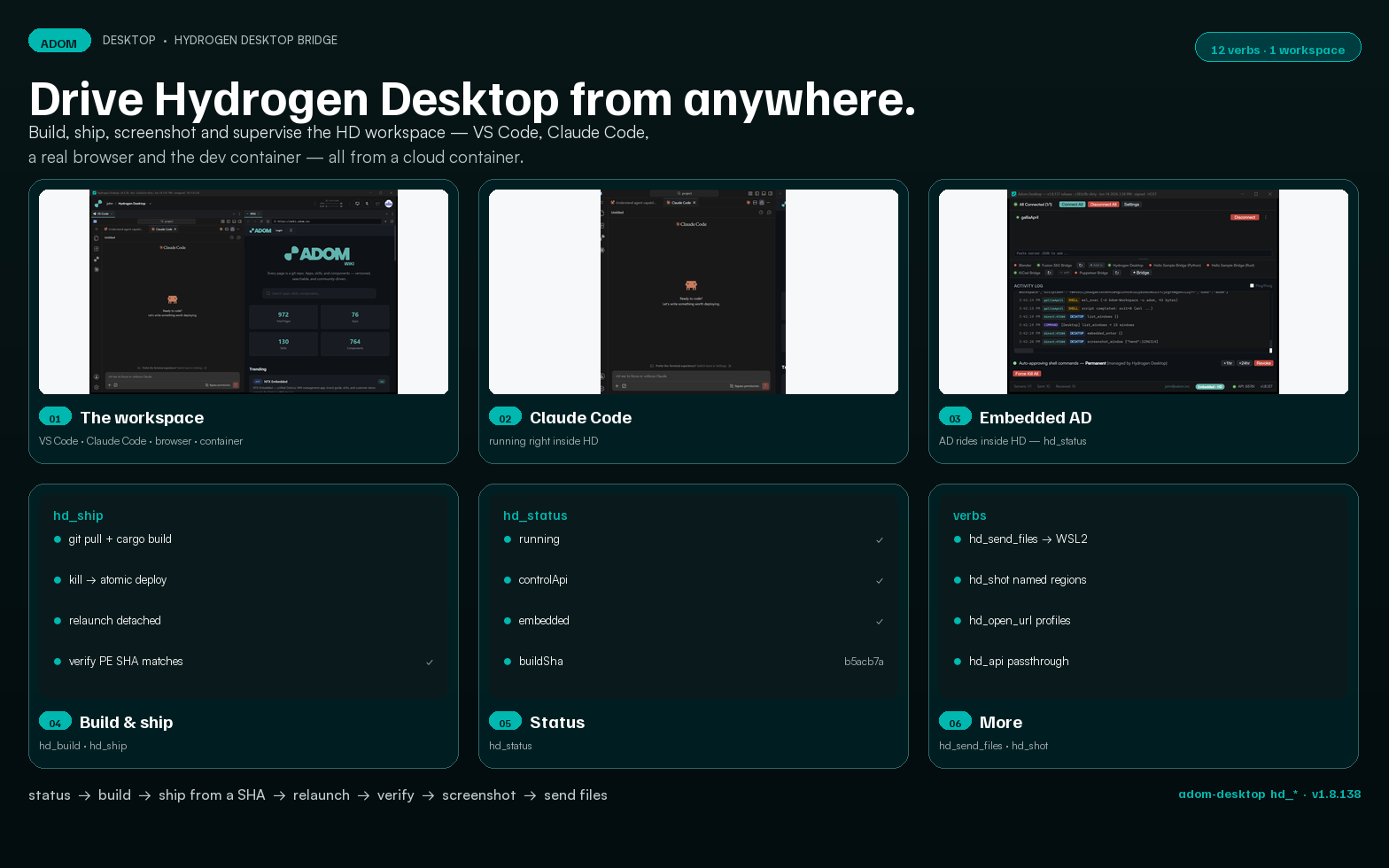Viewport: 1389px width, 868px height.
Task: Click the plus icon in Claude Code card prompt box
Action: pyautogui.click(x=618, y=386)
